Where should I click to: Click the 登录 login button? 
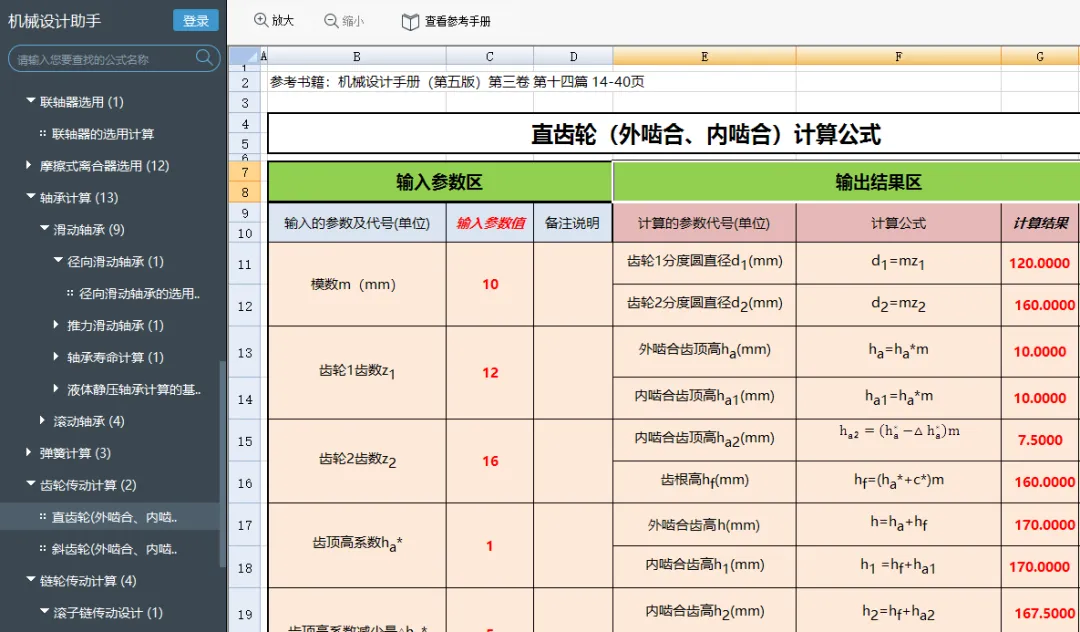pyautogui.click(x=196, y=21)
